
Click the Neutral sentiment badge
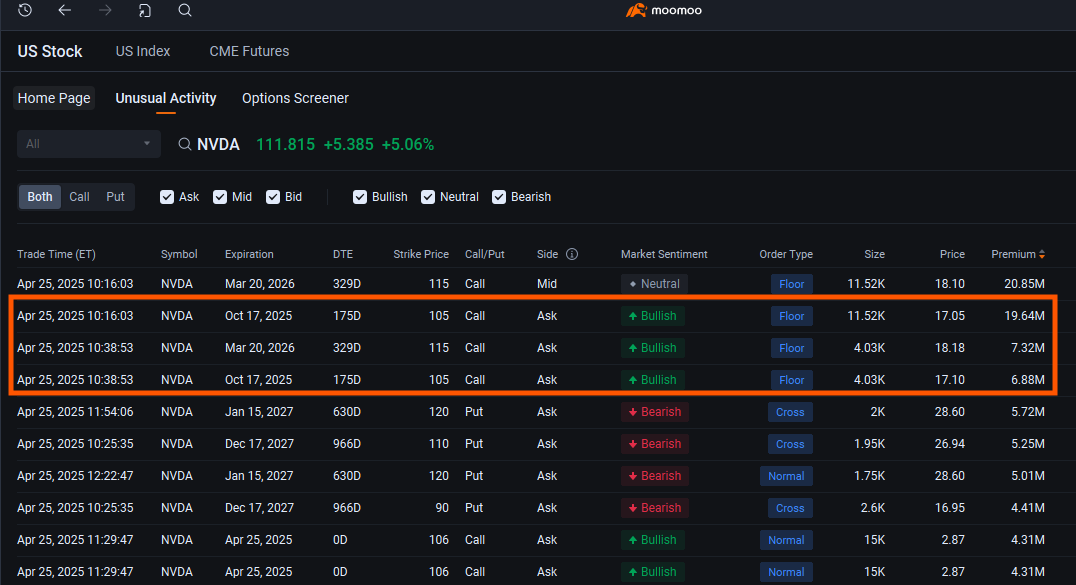654,284
